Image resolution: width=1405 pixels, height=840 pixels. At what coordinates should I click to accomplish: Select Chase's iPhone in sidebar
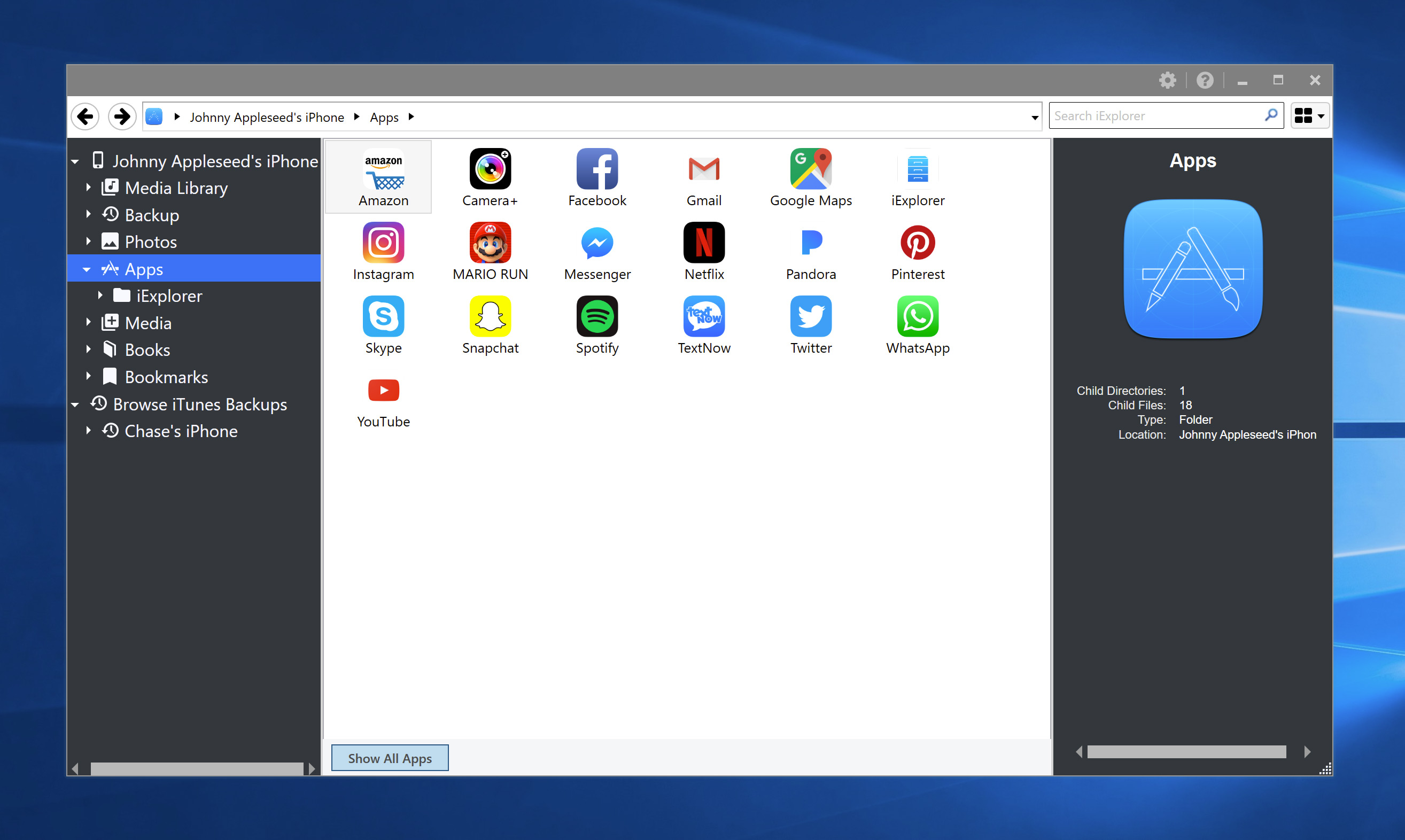tap(181, 431)
